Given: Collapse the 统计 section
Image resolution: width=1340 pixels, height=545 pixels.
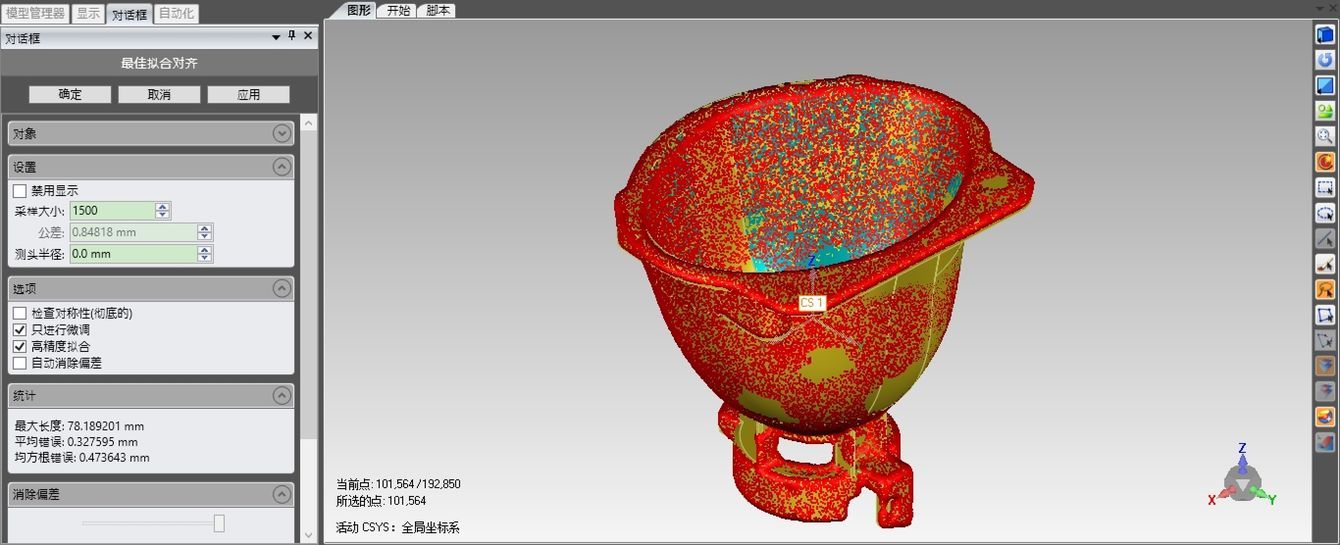Looking at the screenshot, I should (x=282, y=396).
